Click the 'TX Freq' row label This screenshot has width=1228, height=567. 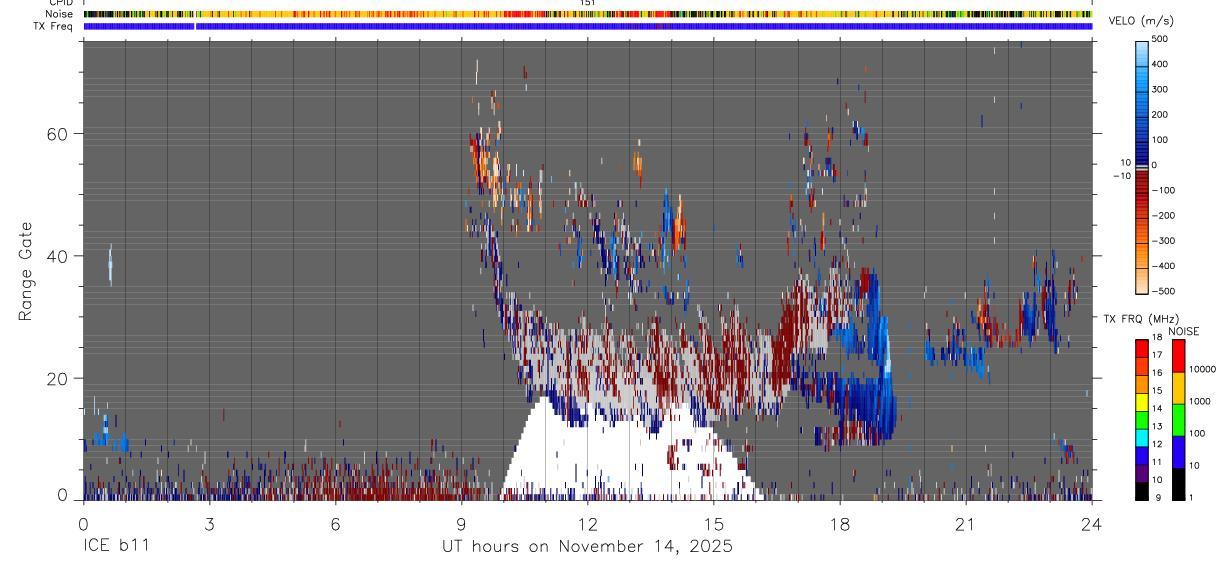coord(55,26)
